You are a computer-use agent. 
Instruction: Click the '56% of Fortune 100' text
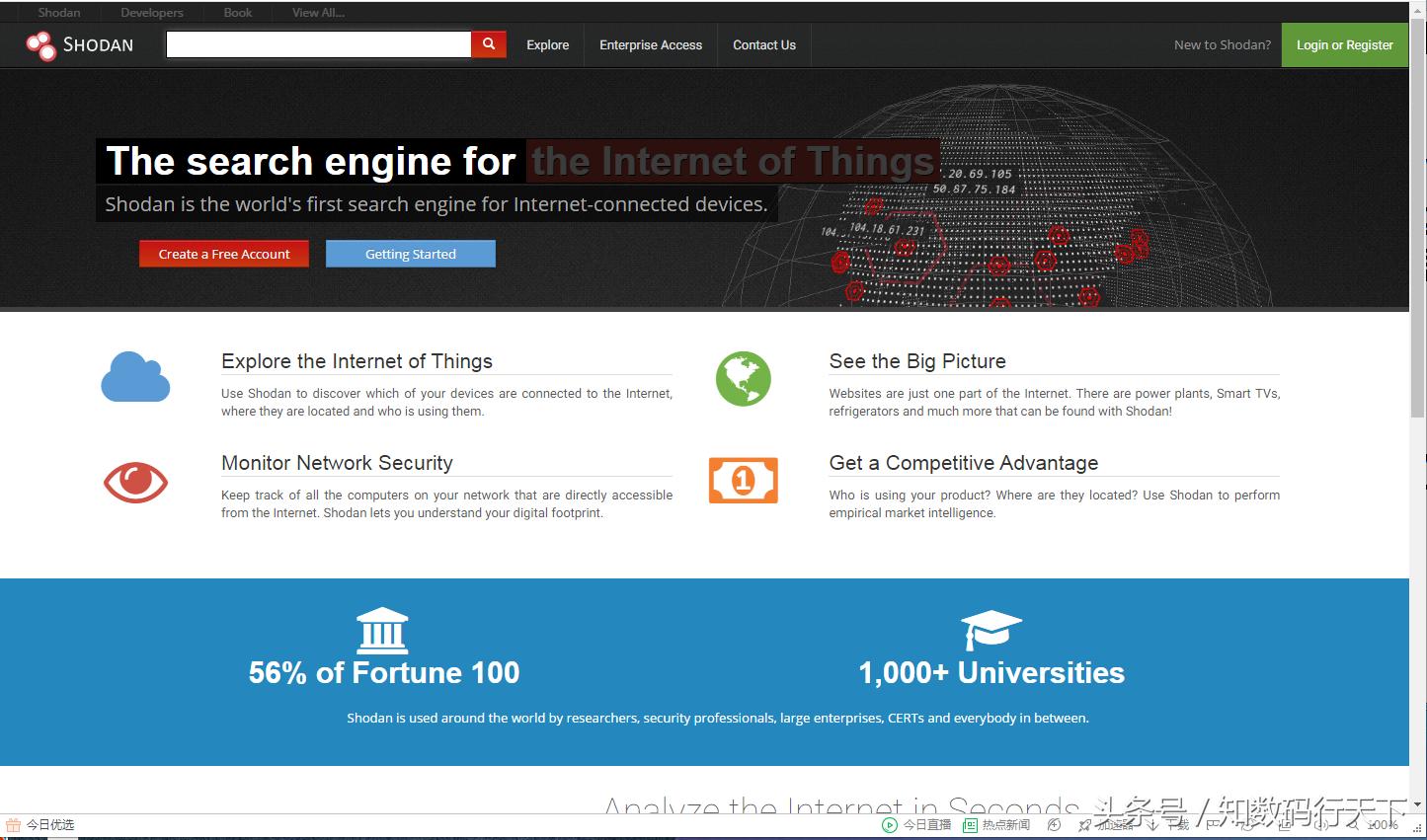[384, 673]
